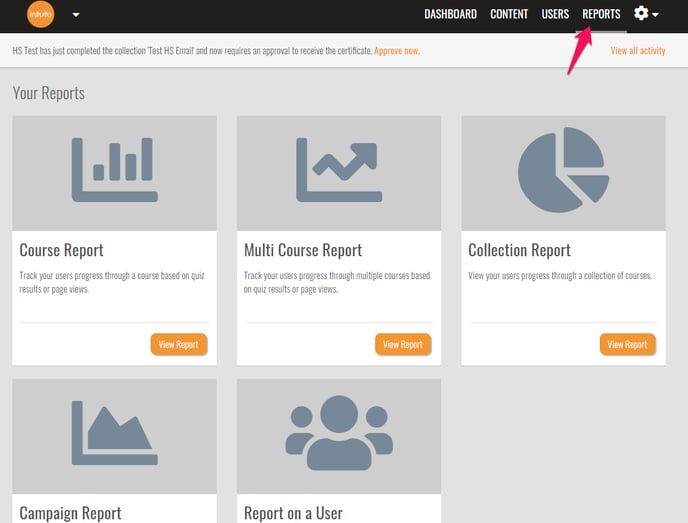The image size is (688, 523).
Task: Expand the arrow next to the gear icon
Action: click(x=655, y=14)
